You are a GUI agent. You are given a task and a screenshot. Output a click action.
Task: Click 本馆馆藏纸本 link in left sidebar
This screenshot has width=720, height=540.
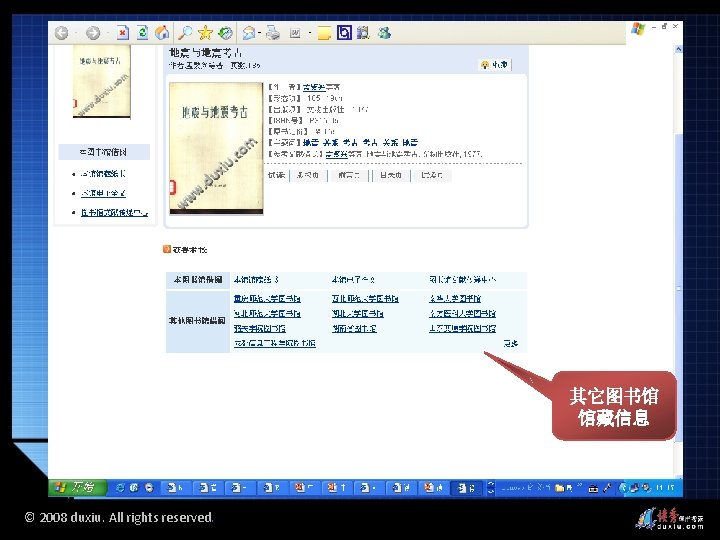(x=103, y=174)
